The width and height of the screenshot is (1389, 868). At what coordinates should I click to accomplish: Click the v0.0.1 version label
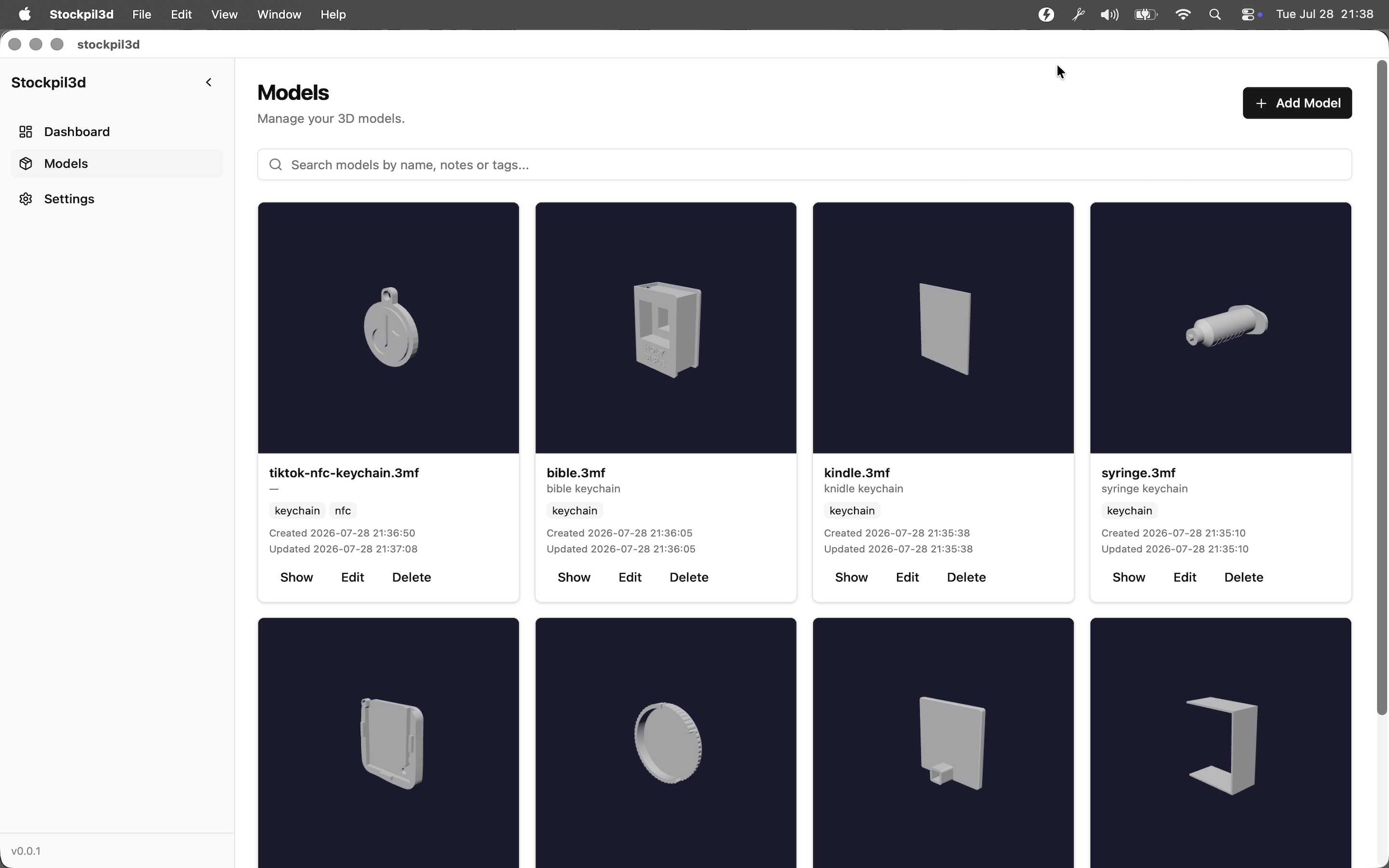coord(26,851)
